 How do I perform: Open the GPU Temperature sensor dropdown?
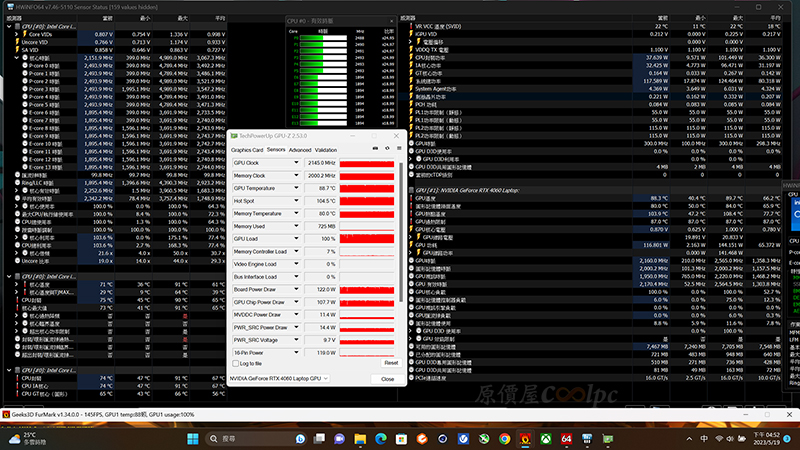point(296,188)
